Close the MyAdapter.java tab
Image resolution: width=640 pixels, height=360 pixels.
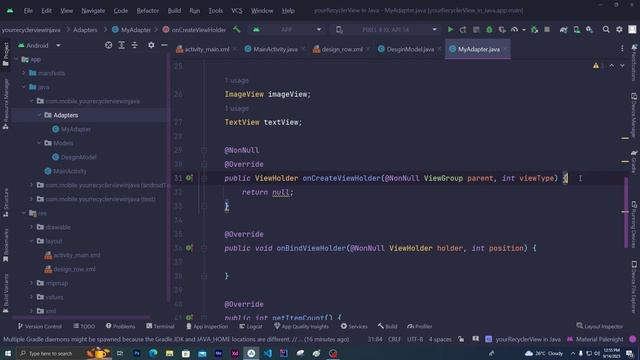(505, 49)
